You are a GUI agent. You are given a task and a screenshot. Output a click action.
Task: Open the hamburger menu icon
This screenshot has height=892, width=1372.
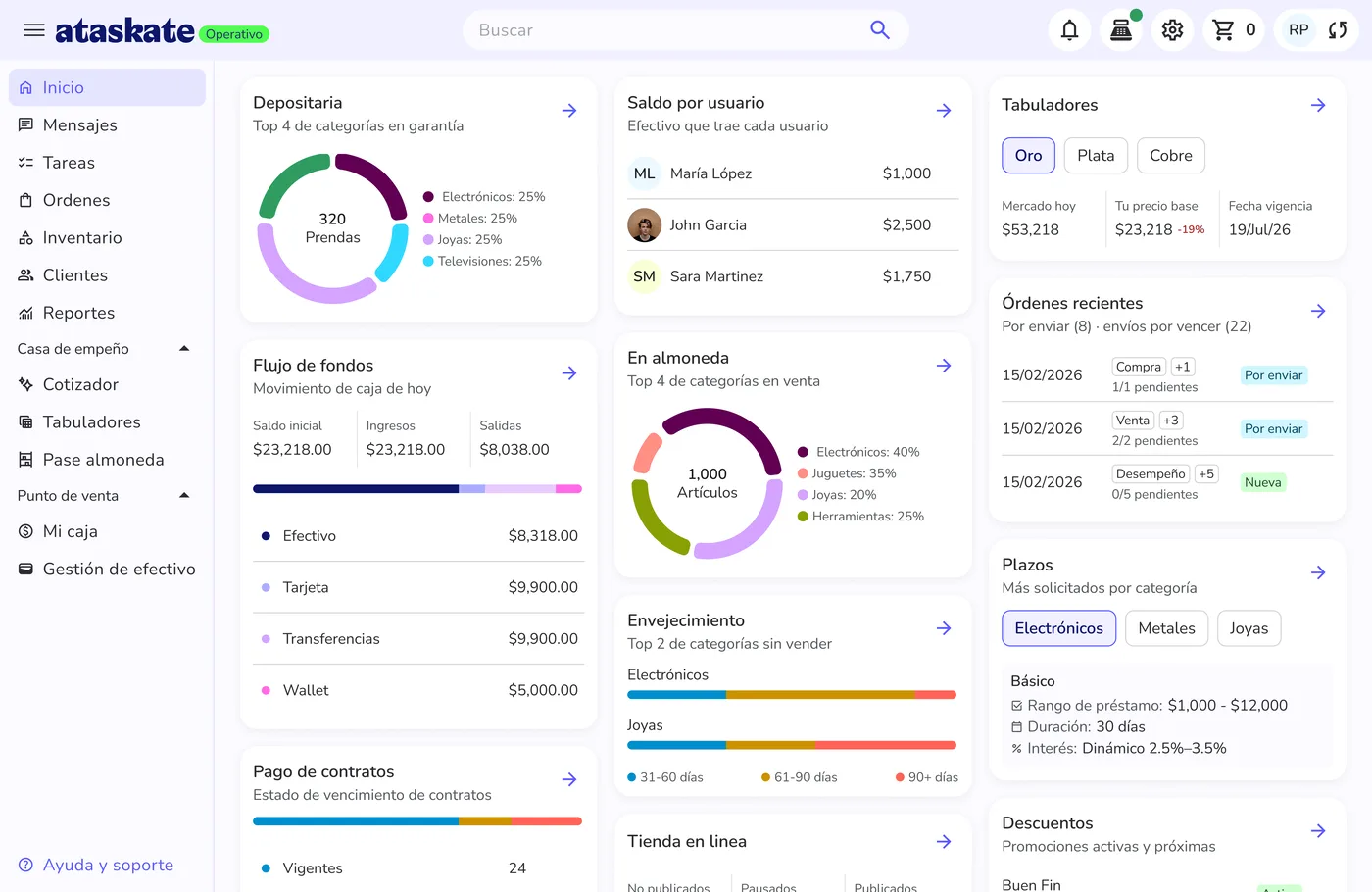pyautogui.click(x=34, y=30)
